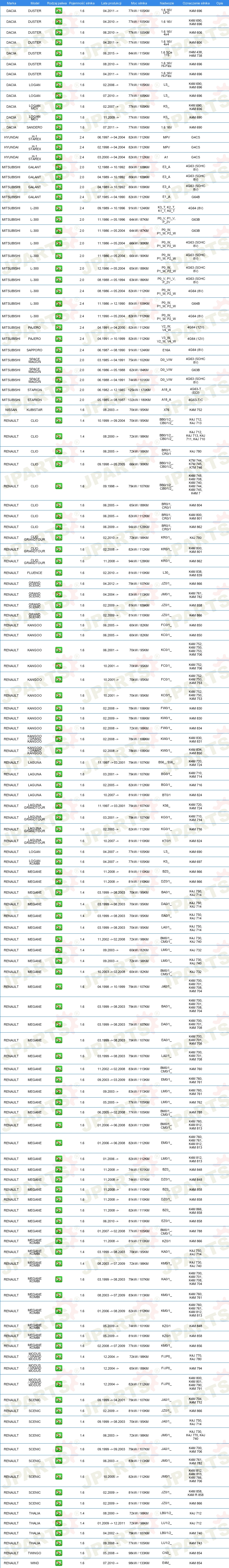Select the fuel icon for Renault Logan Kombi
Viewport: 229px width, 1568px height.
[x=59, y=862]
